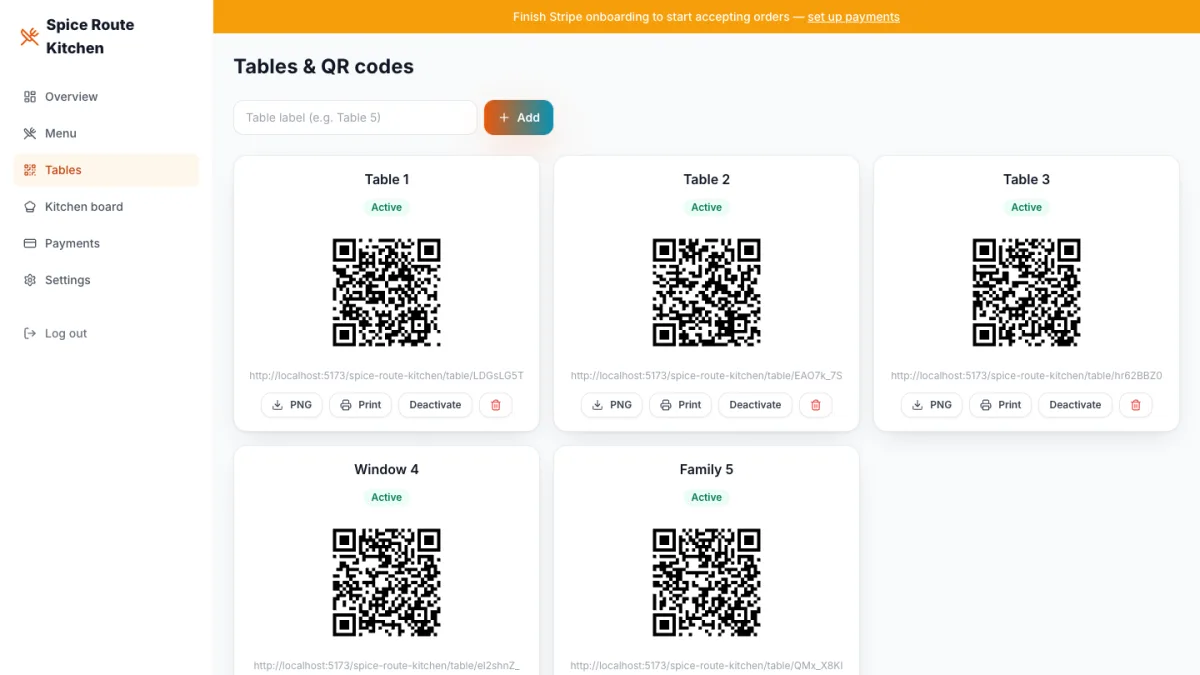Click the Family 5 QR code image
This screenshot has height=675, width=1200.
click(x=707, y=582)
